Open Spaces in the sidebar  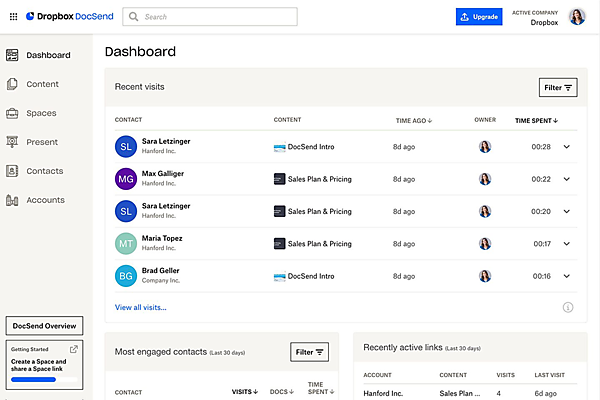(41, 113)
